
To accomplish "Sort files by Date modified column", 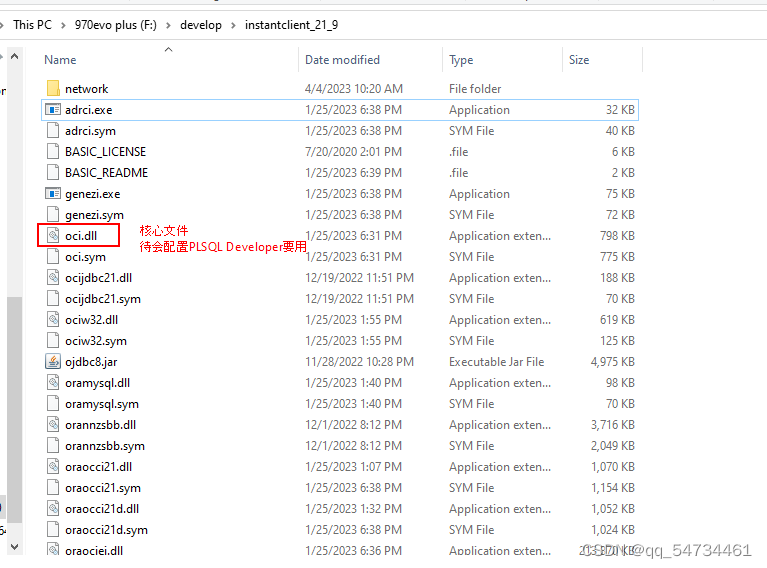I will click(342, 60).
